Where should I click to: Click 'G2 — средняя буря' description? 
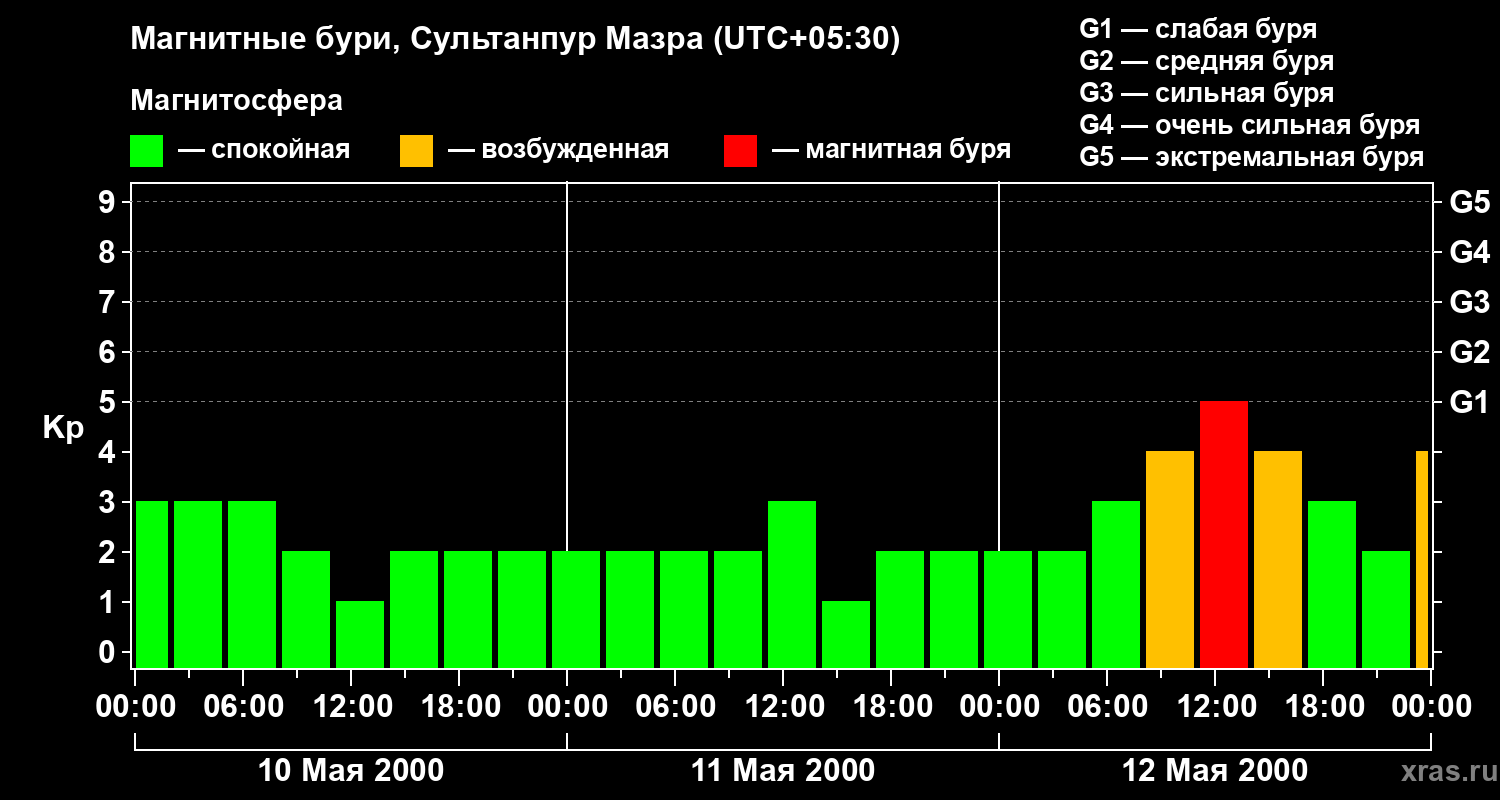coord(1206,61)
